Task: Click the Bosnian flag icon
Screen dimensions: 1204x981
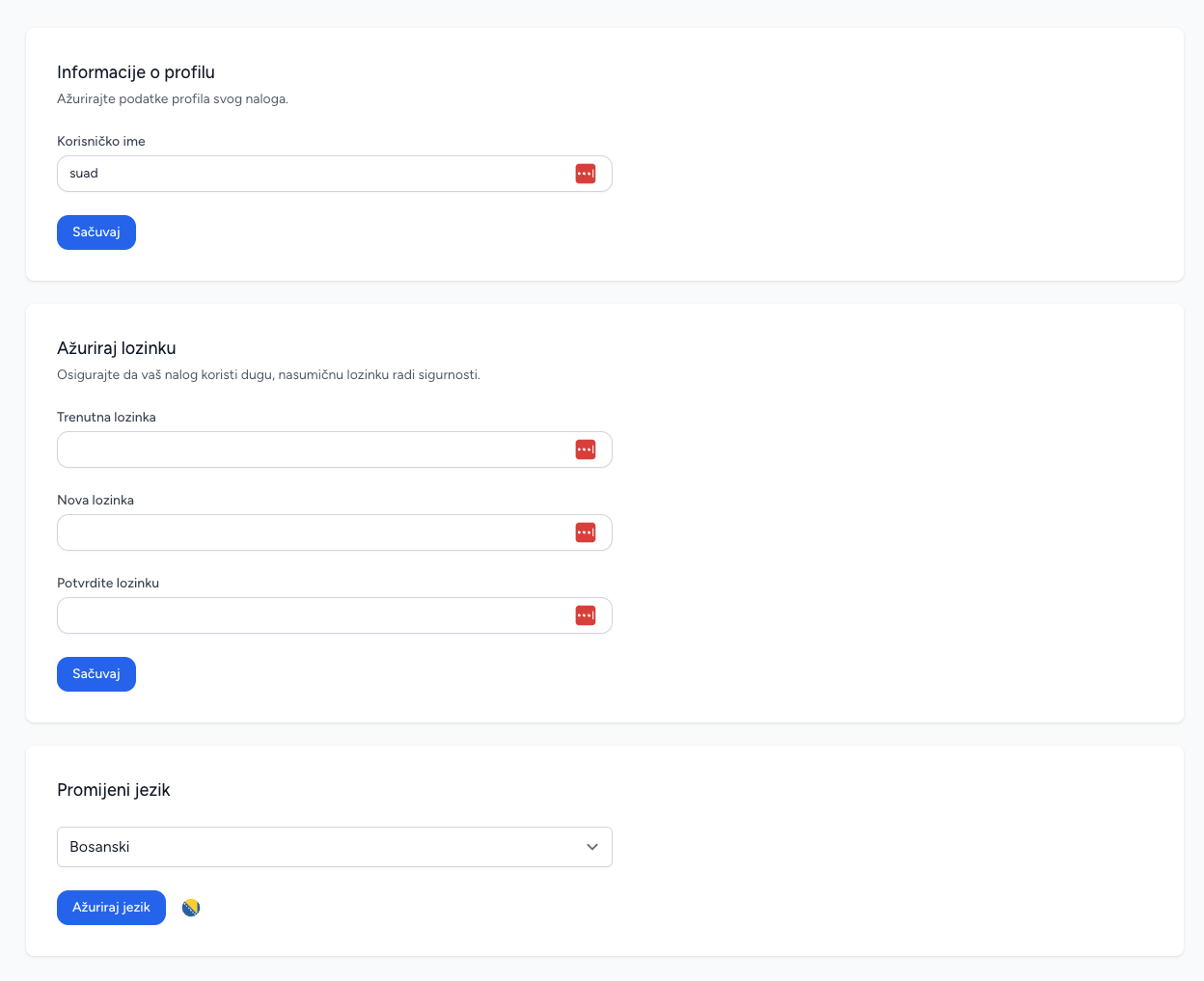Action: click(x=191, y=908)
